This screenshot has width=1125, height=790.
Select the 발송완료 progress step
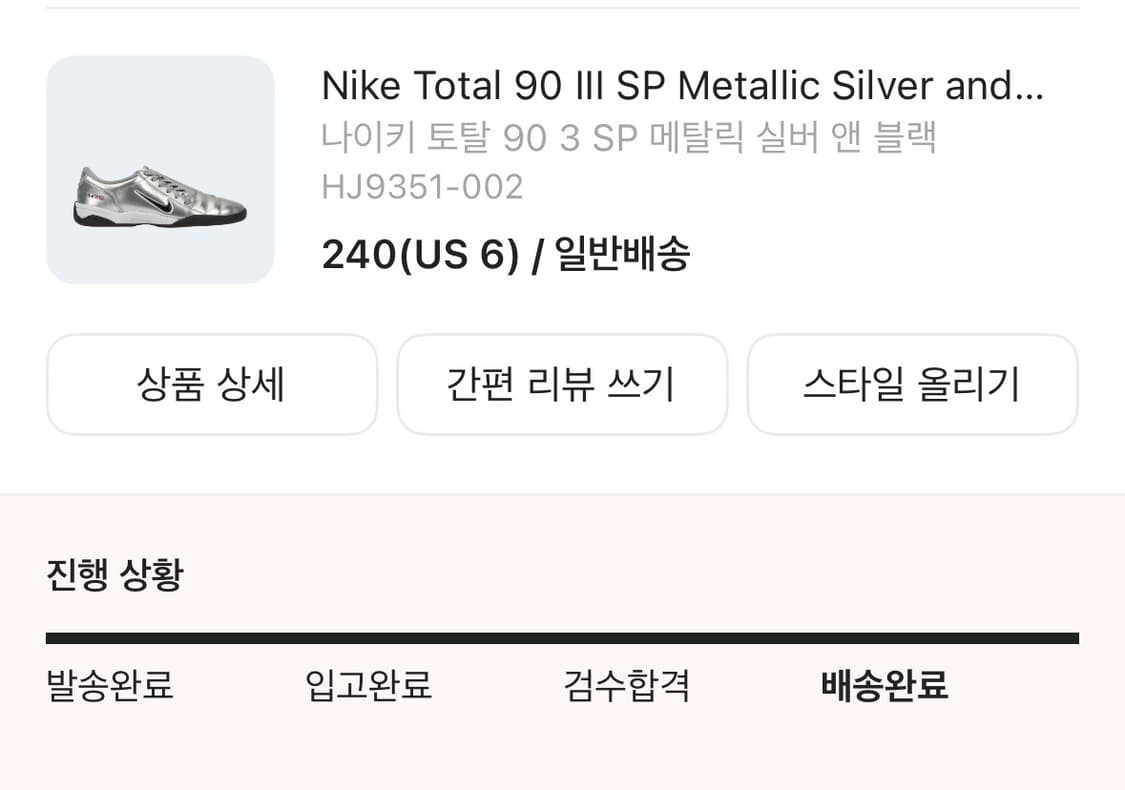click(x=110, y=686)
